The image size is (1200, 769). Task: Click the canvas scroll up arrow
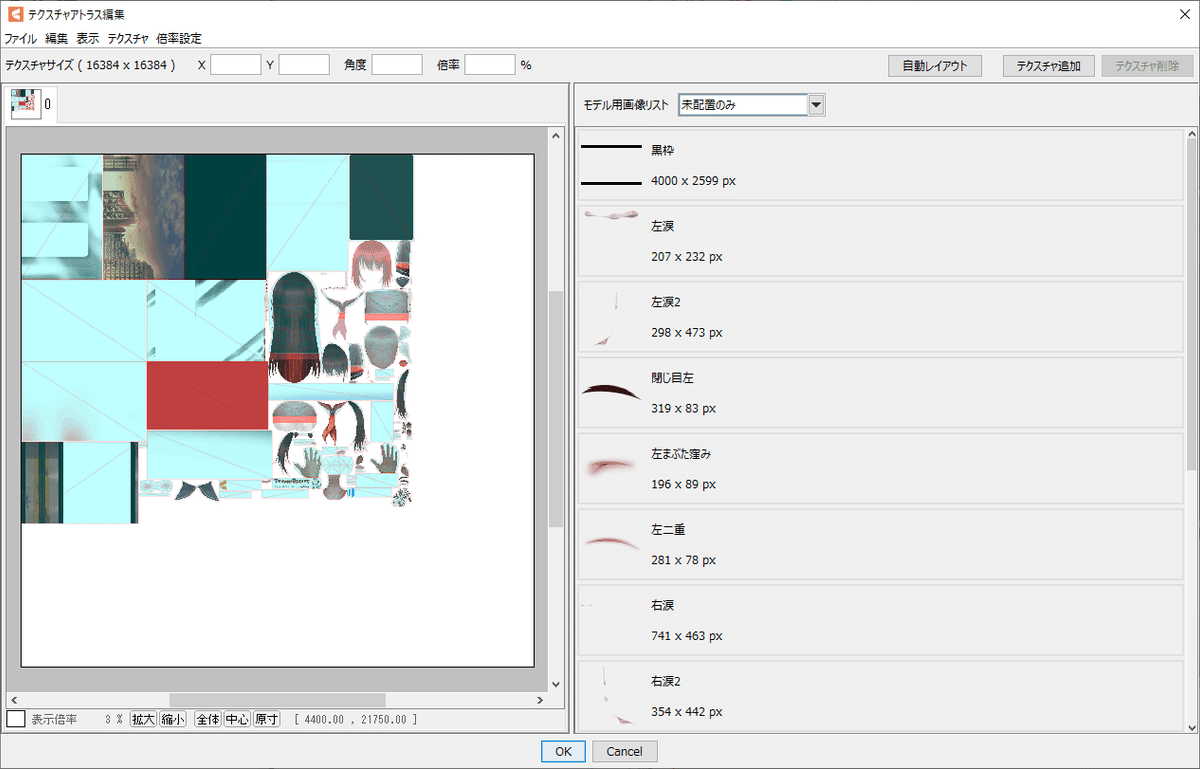tap(555, 134)
